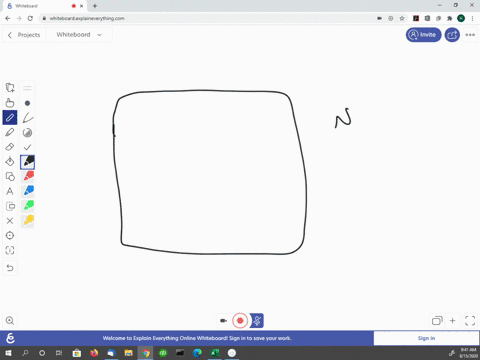Screen dimensions: 480x360
Task: Open the Shapes tool
Action: [10, 176]
